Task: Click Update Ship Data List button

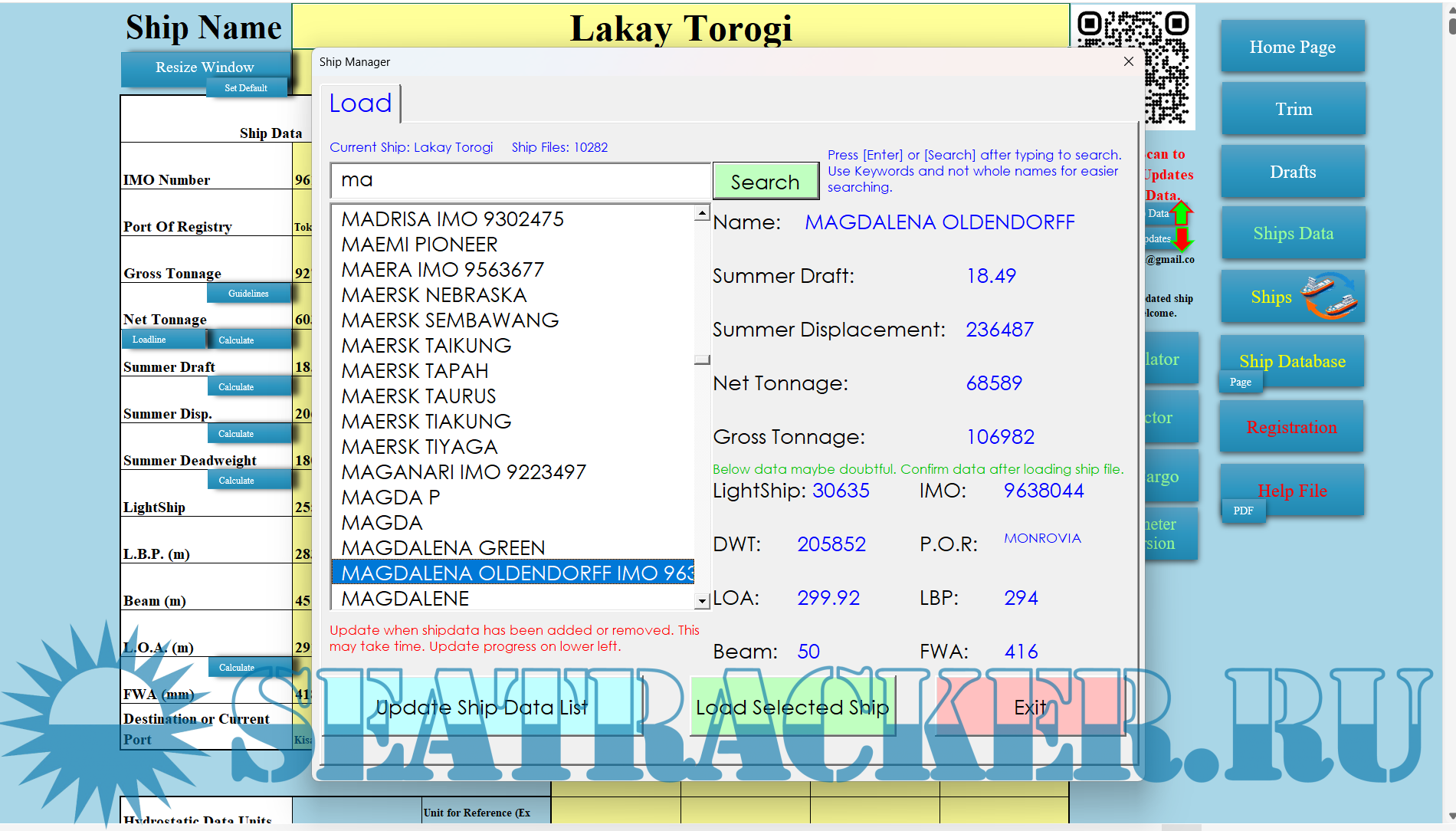Action: [481, 707]
